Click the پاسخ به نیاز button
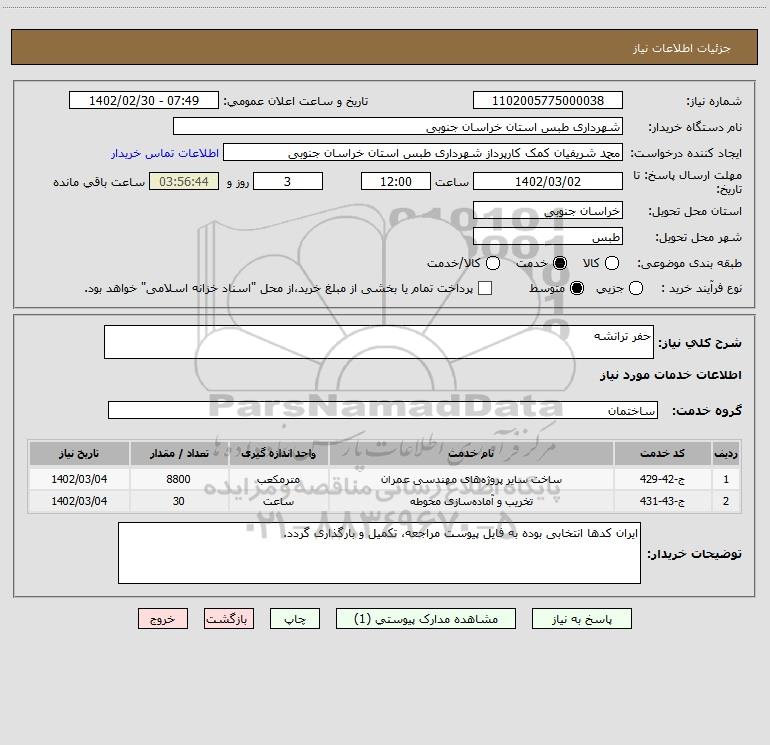 pyautogui.click(x=581, y=619)
